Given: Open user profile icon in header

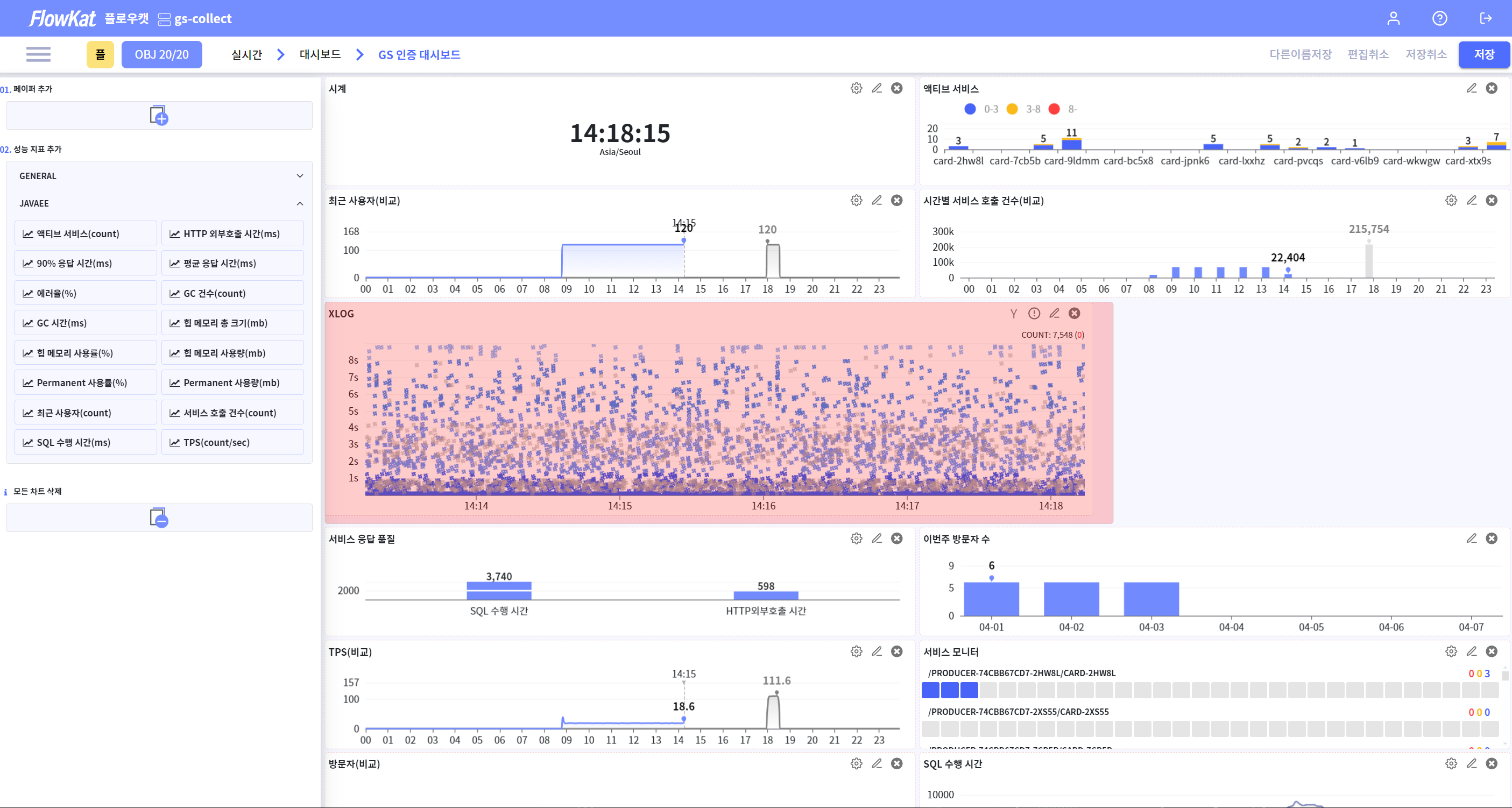Looking at the screenshot, I should [1394, 18].
